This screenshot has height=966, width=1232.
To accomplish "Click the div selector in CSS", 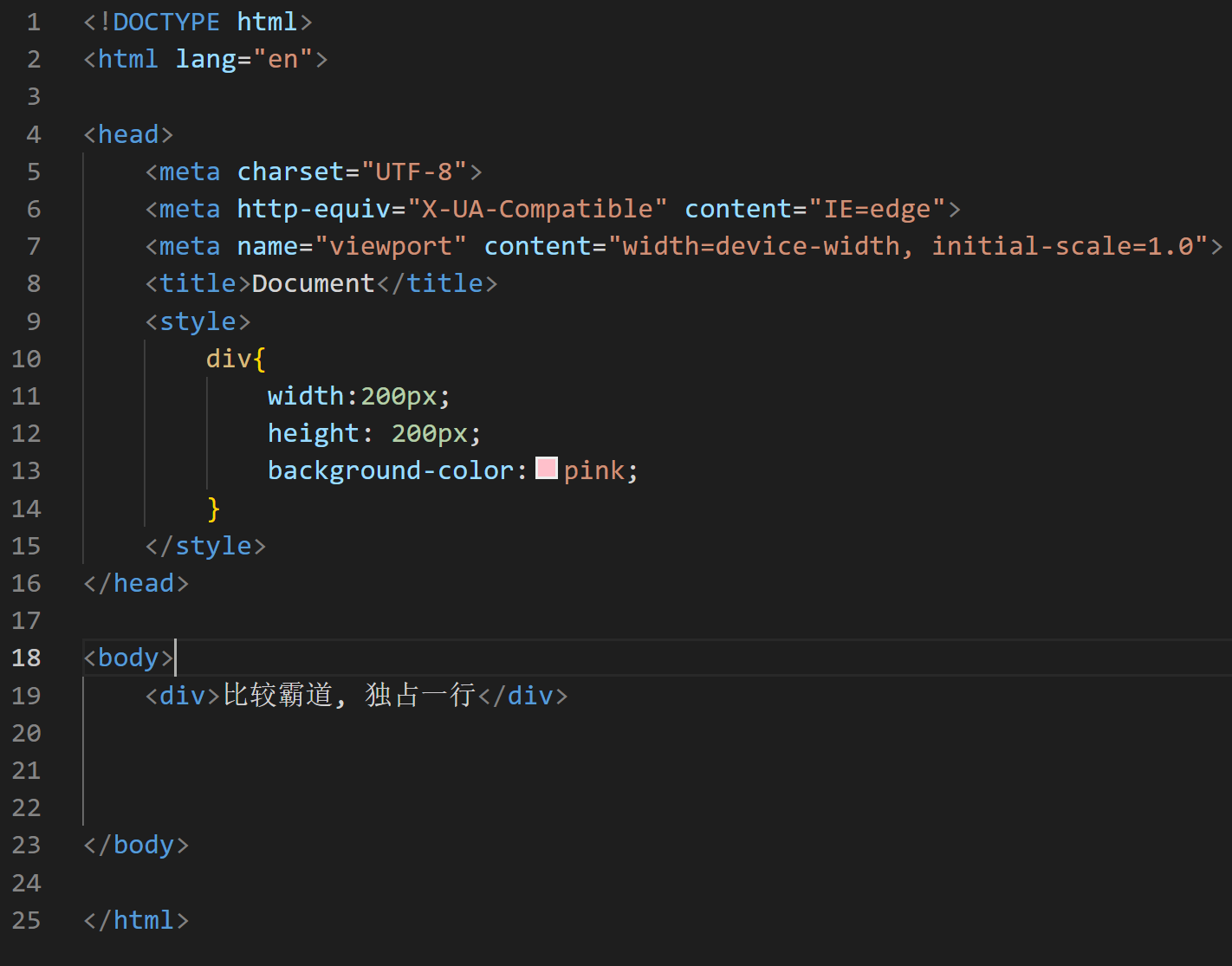I will [229, 359].
